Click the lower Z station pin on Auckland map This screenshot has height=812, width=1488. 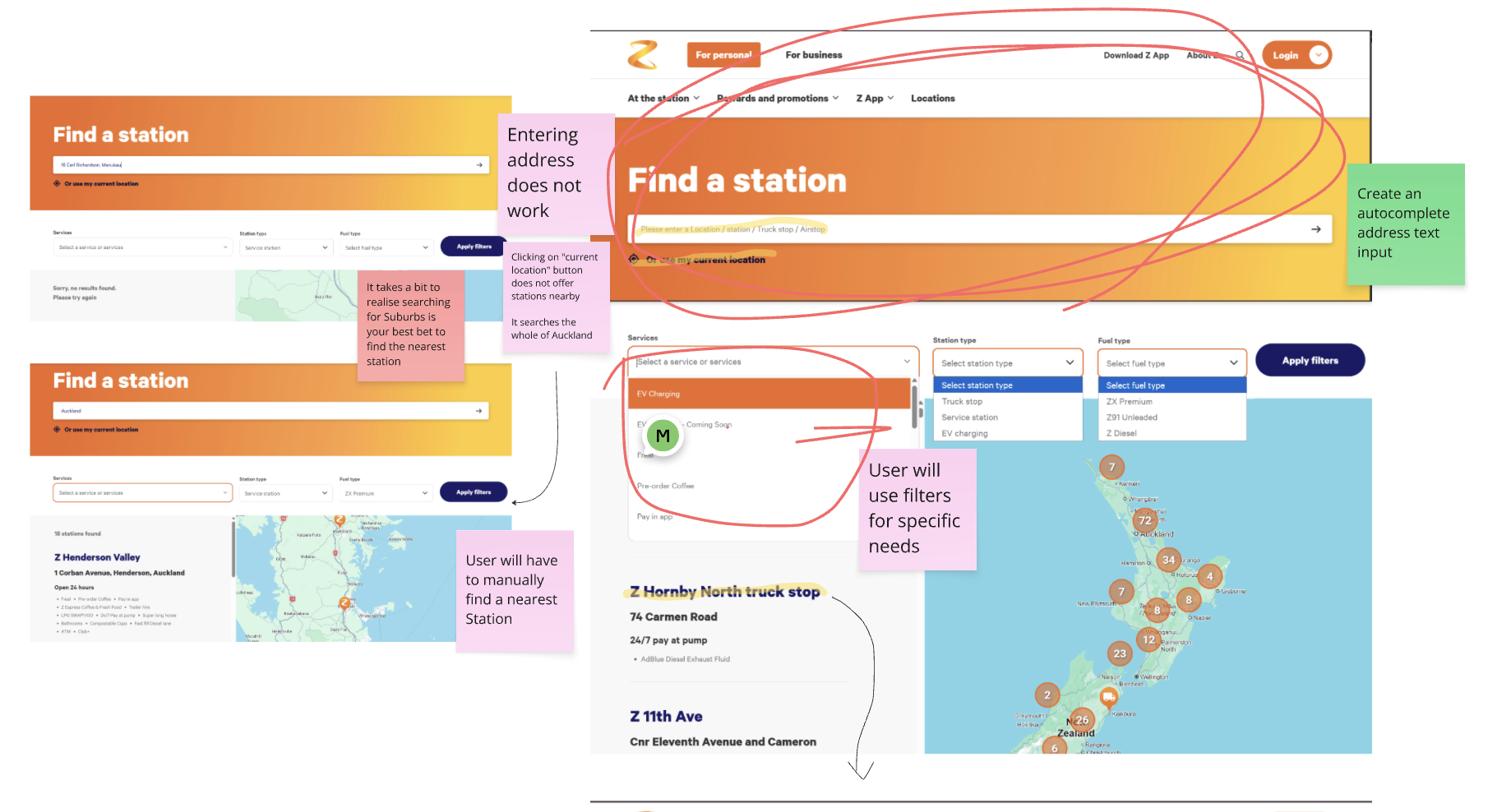tap(344, 603)
